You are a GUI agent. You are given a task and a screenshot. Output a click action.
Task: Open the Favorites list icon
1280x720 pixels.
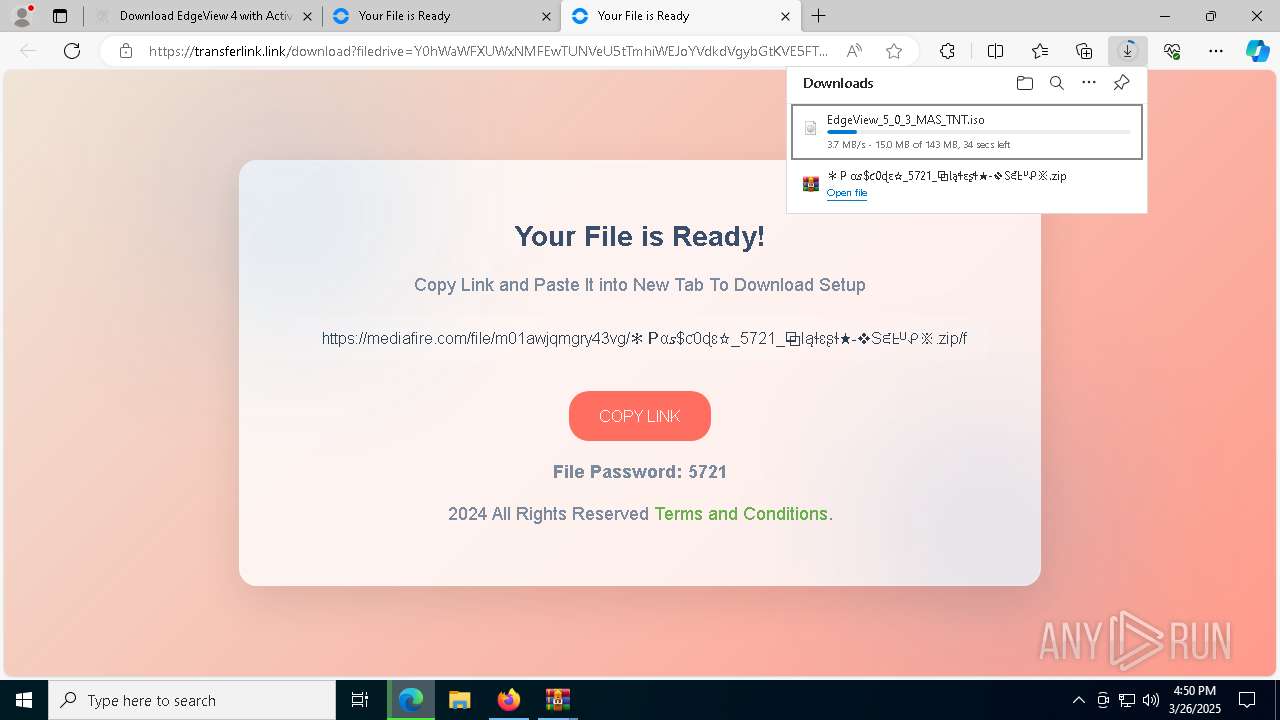click(x=1040, y=51)
